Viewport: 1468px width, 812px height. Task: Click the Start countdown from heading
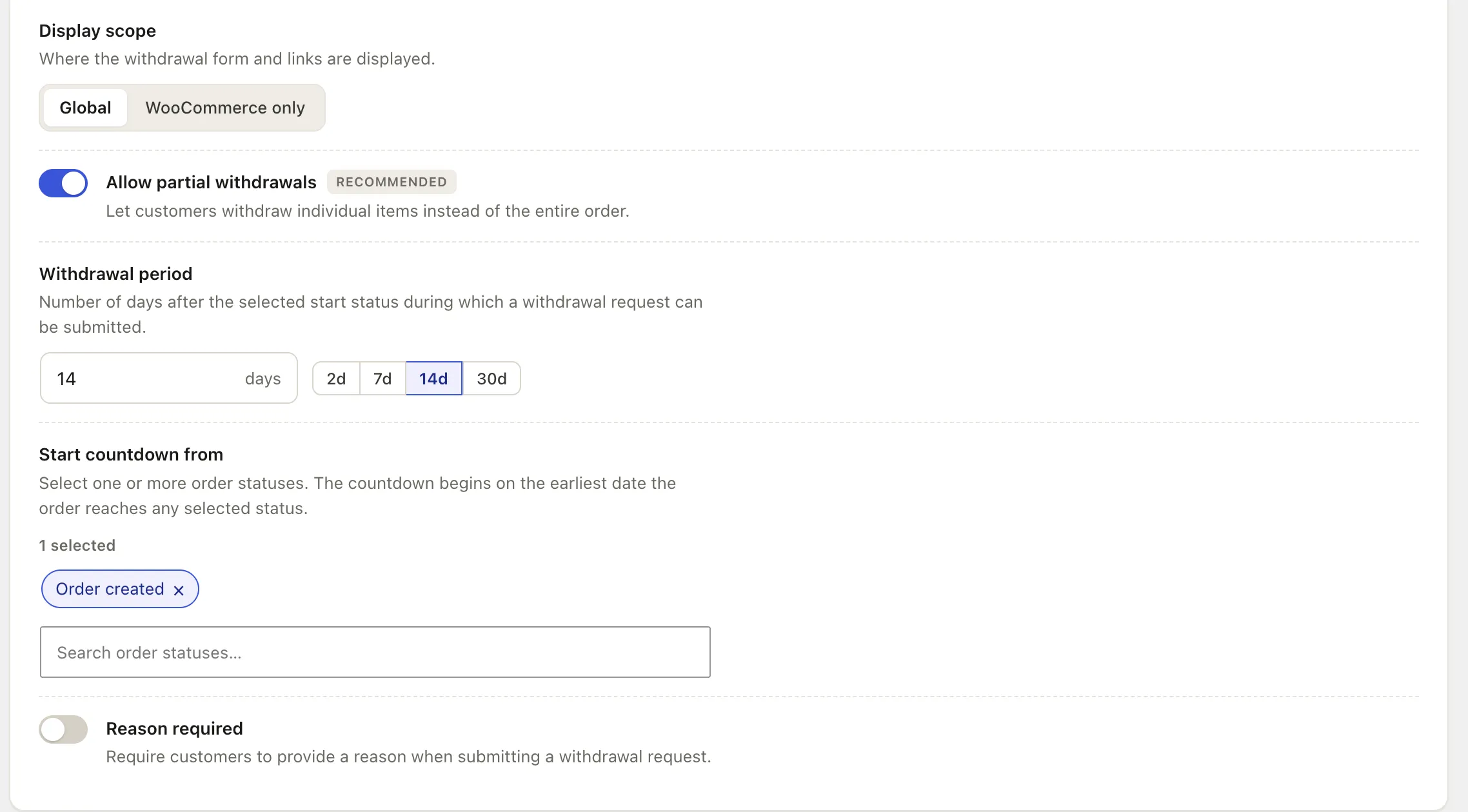(131, 455)
